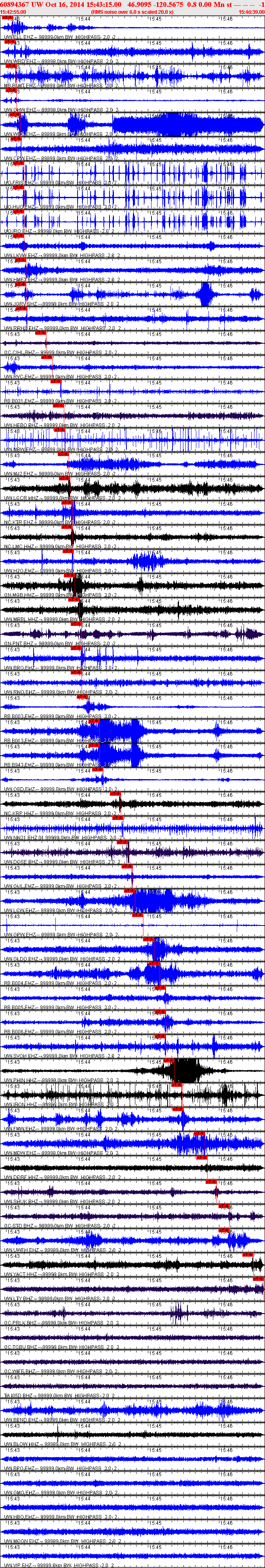Select the "NC LMC HHZ" trace label
This screenshot has height=1568, width=265.
tap(61, 547)
